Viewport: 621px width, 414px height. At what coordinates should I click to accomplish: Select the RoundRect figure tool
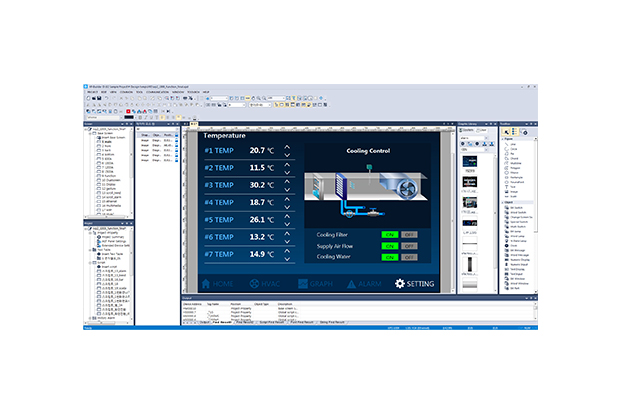click(516, 182)
